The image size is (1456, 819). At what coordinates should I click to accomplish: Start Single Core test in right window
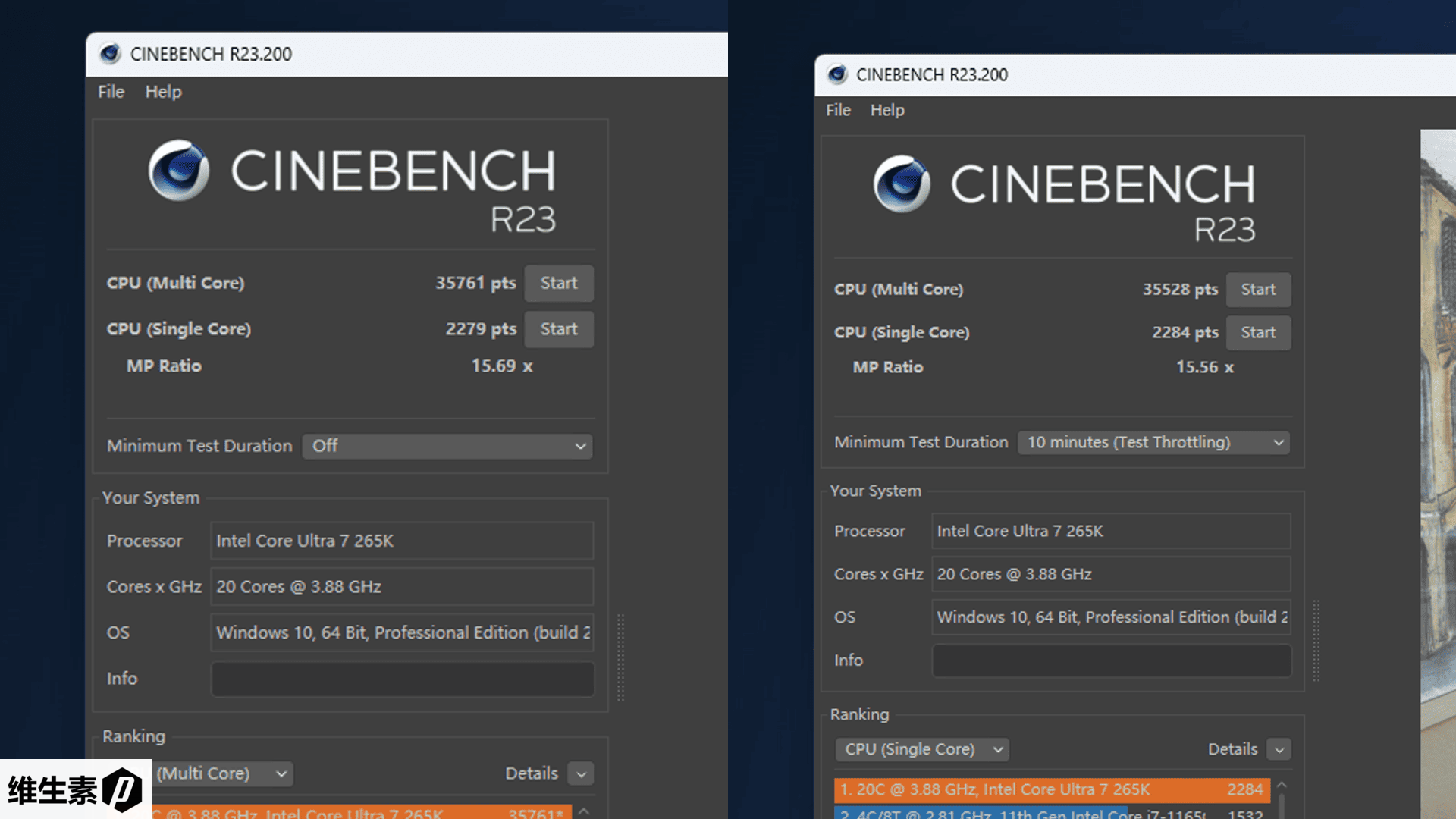click(1258, 333)
